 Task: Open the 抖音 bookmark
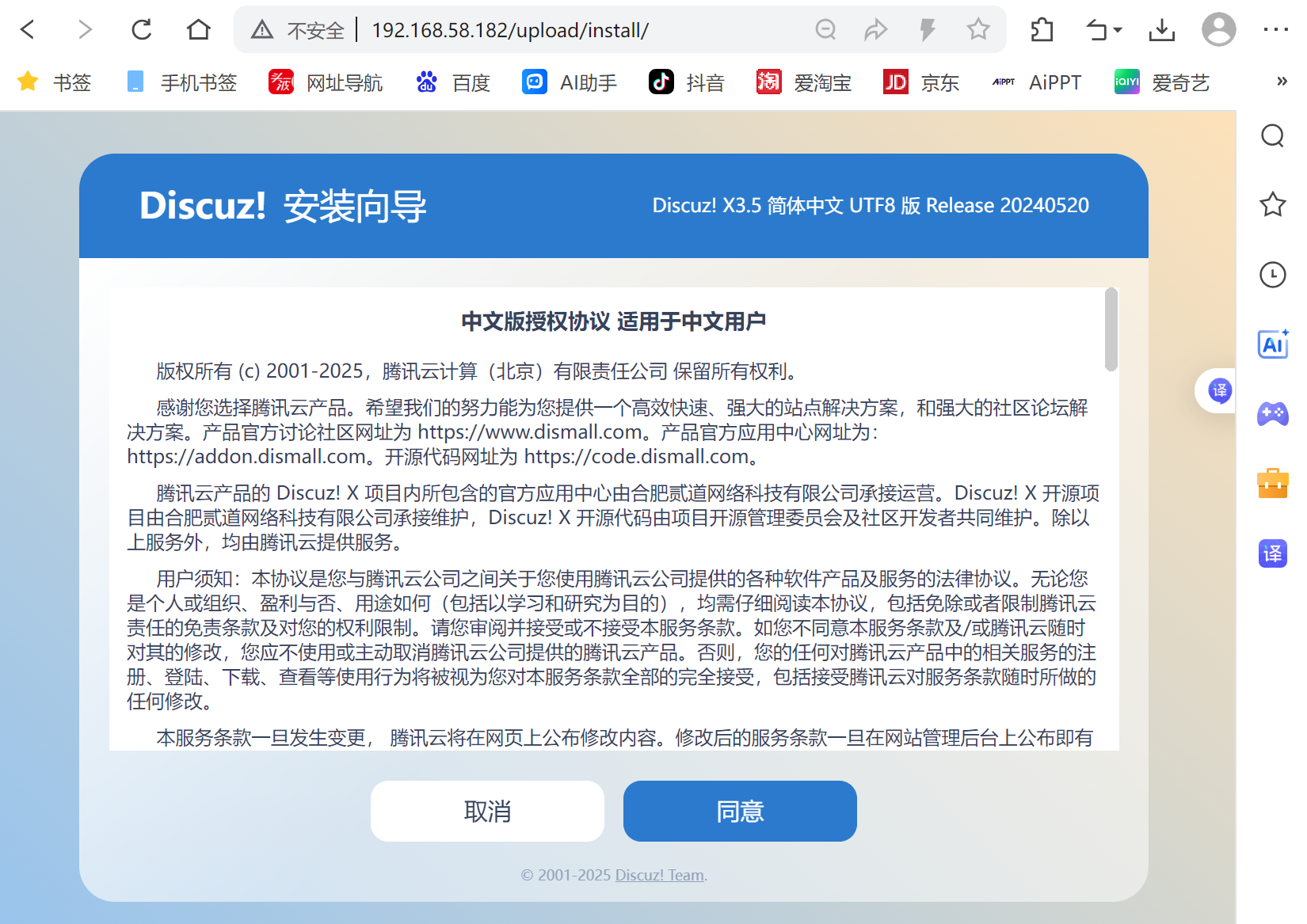[687, 82]
